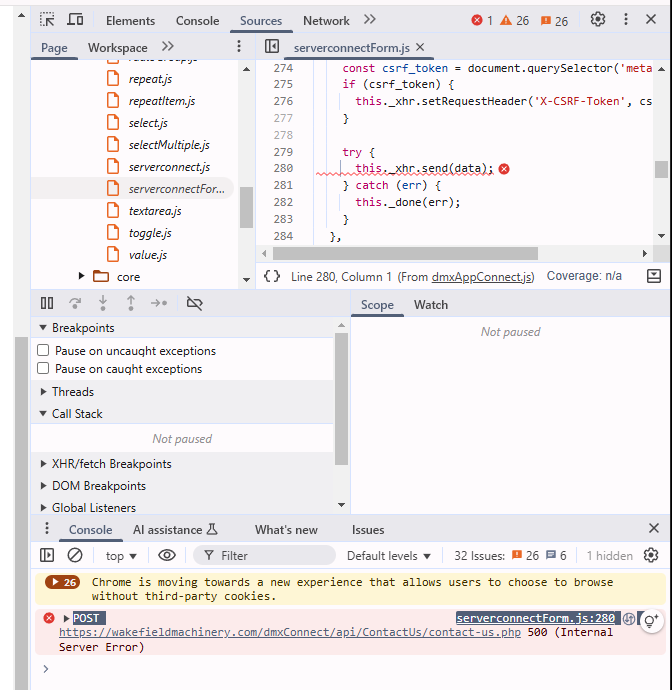
Task: Open the top JavaScript context dropdown
Action: [x=120, y=556]
